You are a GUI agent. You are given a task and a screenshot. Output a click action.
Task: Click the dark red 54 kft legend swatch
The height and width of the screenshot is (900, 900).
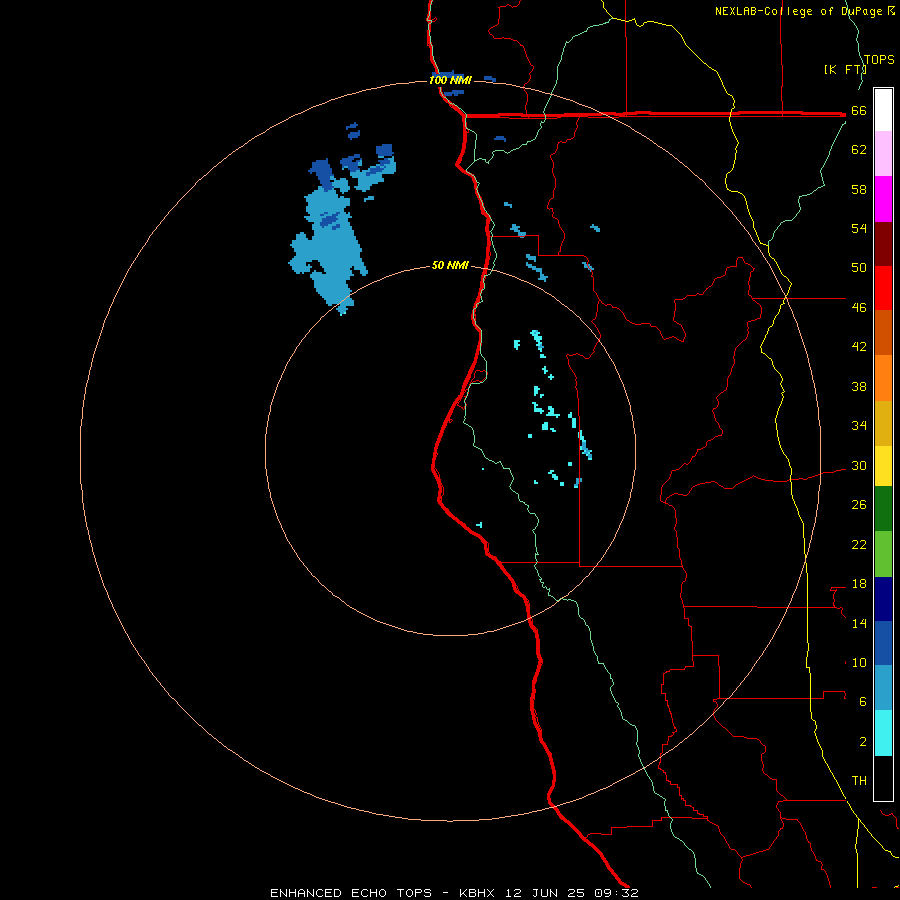(x=883, y=244)
